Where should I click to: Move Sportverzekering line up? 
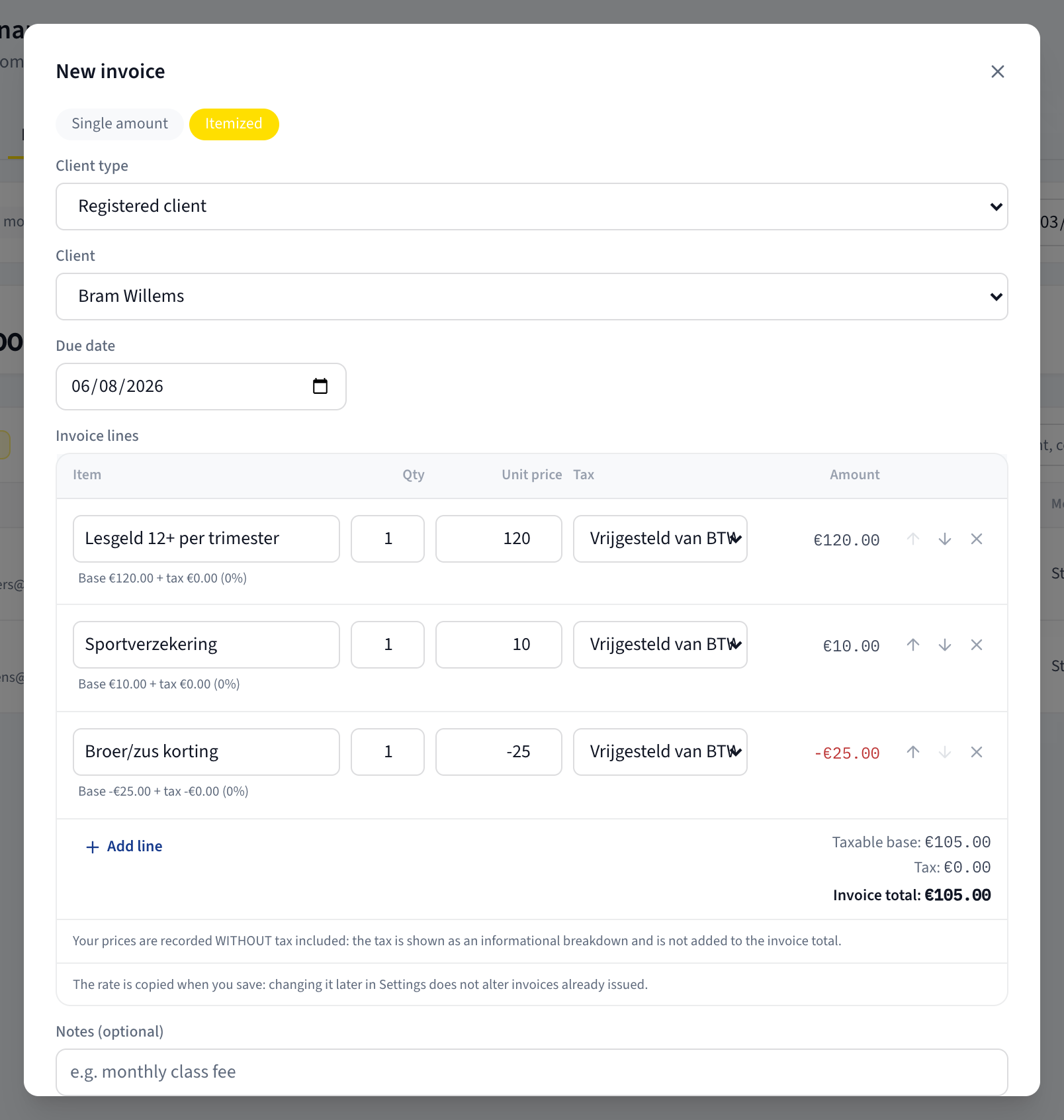913,645
